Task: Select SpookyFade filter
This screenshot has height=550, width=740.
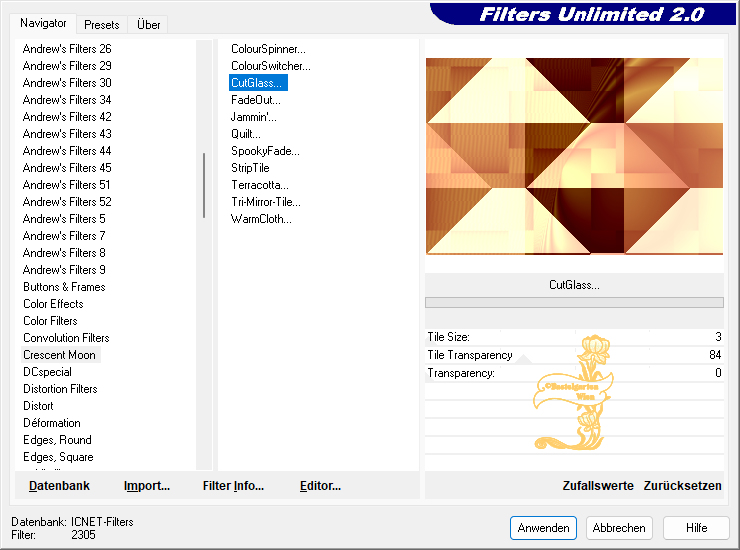Action: tap(265, 151)
